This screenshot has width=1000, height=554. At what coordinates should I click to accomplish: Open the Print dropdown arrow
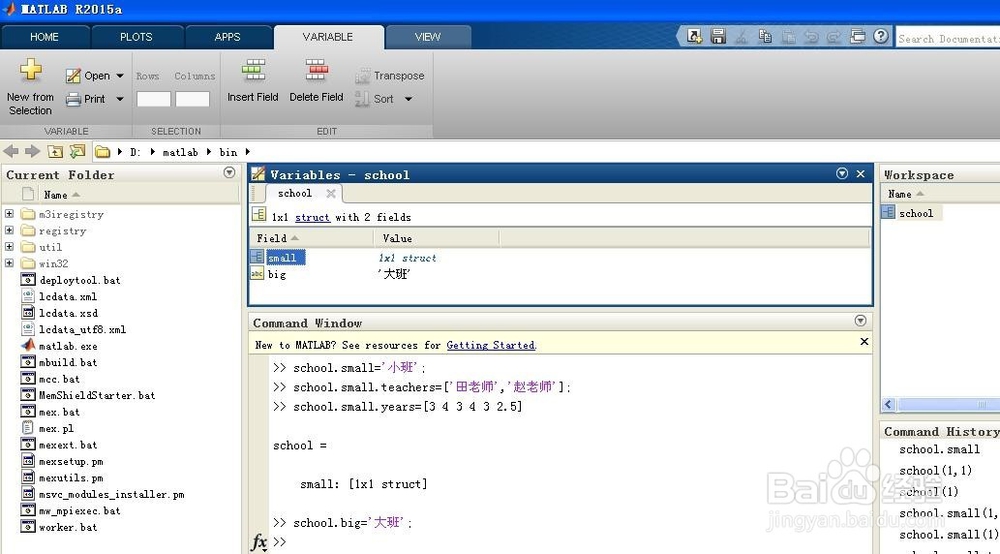point(120,99)
